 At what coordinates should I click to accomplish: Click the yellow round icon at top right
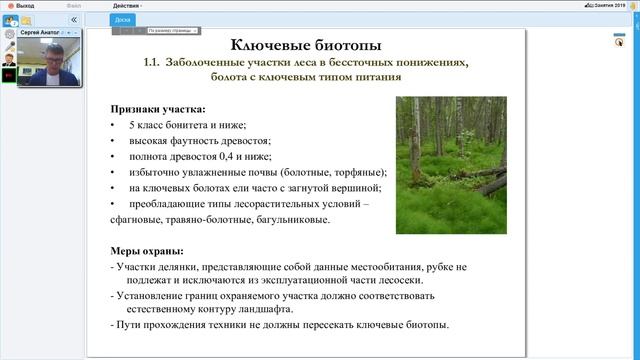634,6
